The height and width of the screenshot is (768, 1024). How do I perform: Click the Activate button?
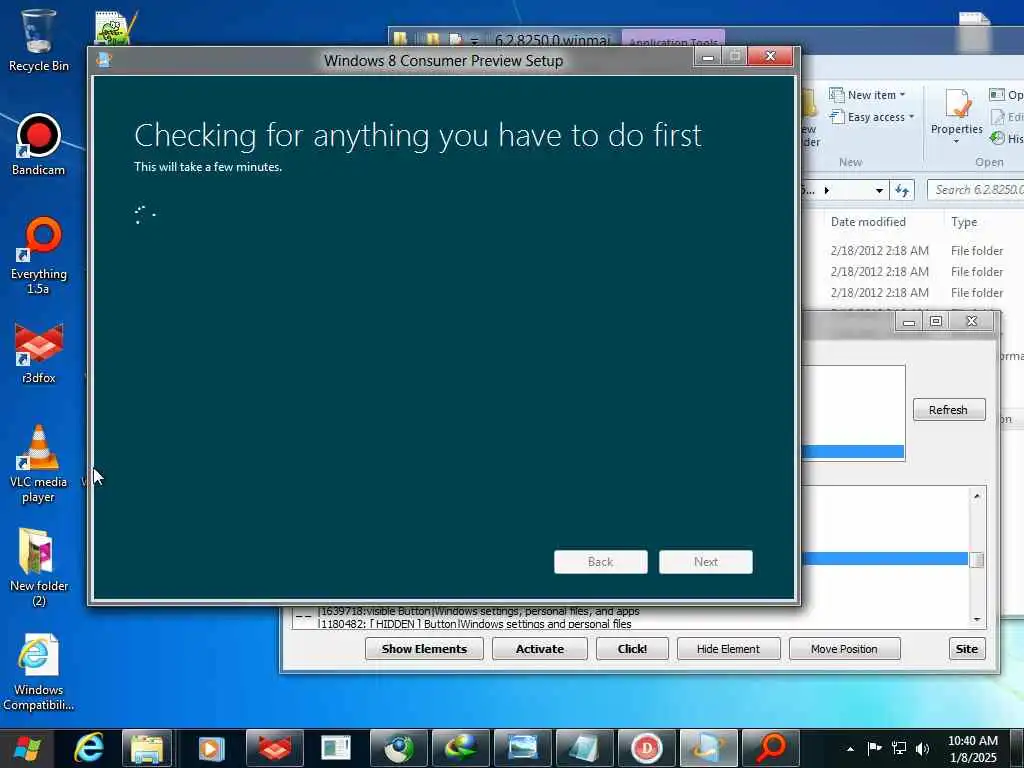coord(539,648)
